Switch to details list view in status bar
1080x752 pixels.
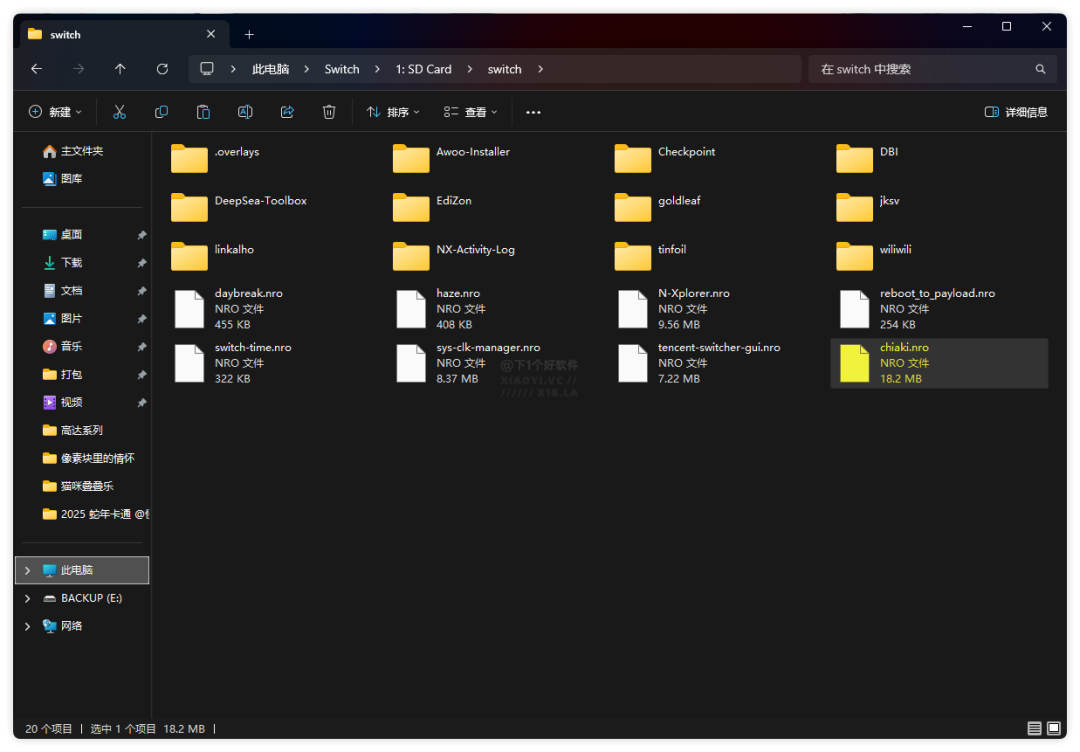pyautogui.click(x=1034, y=729)
